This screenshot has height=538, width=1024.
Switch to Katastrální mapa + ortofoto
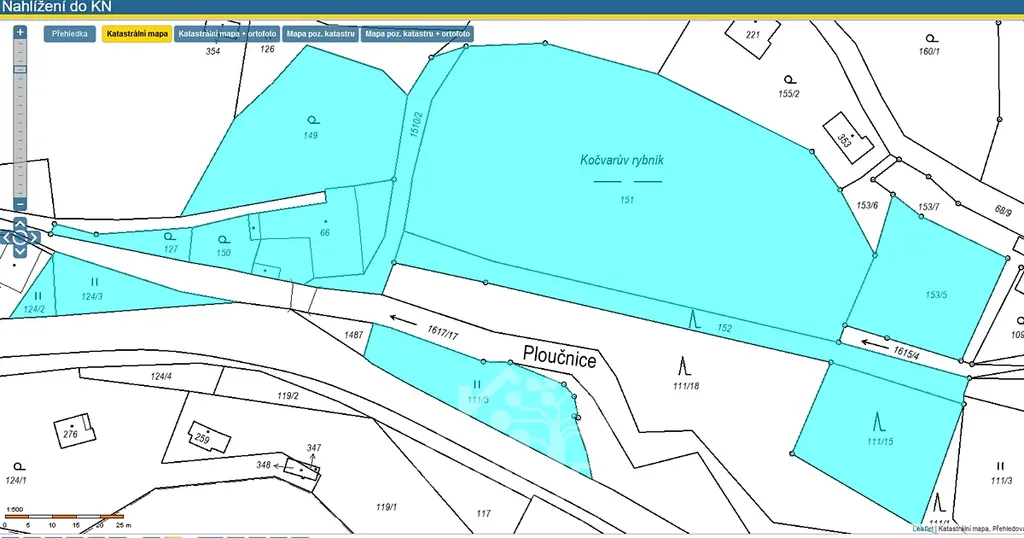227,34
